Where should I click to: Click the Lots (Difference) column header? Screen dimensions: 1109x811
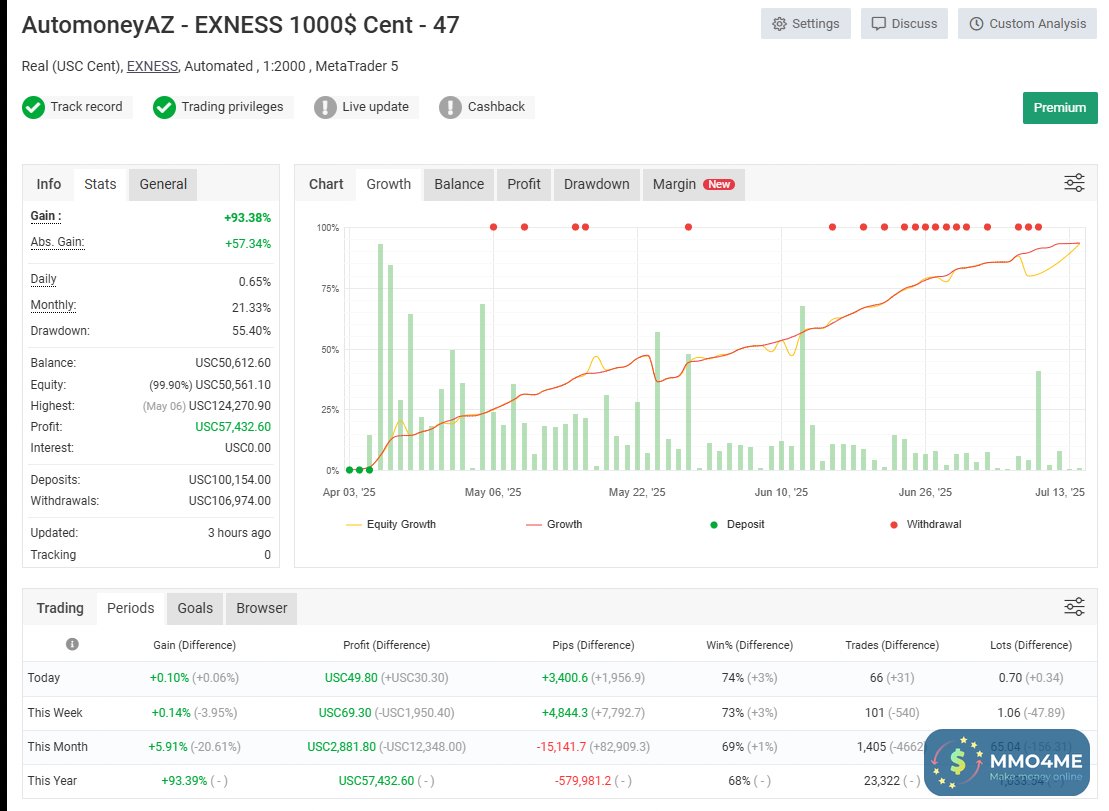(1030, 646)
